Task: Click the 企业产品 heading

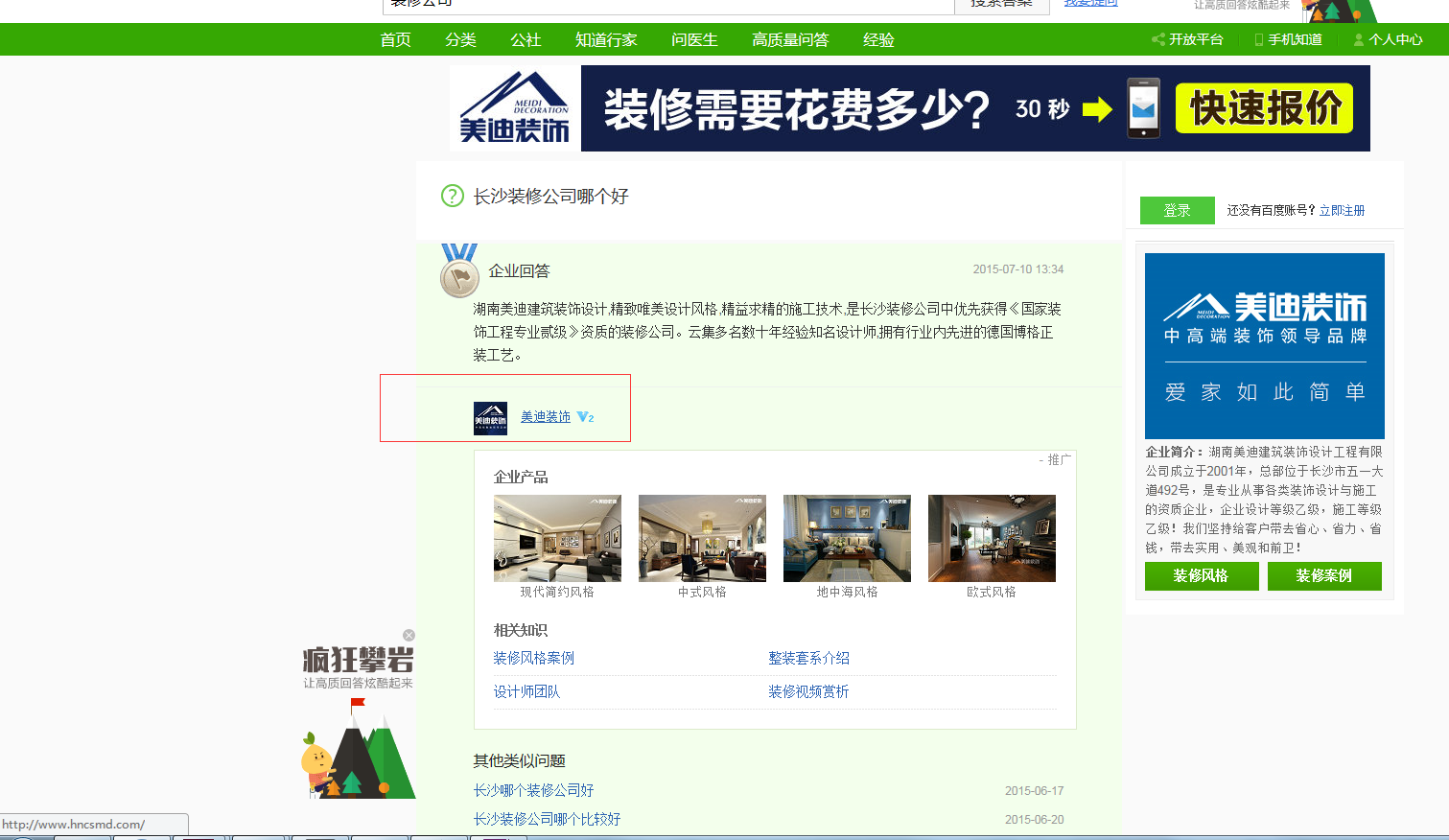Action: (x=521, y=477)
